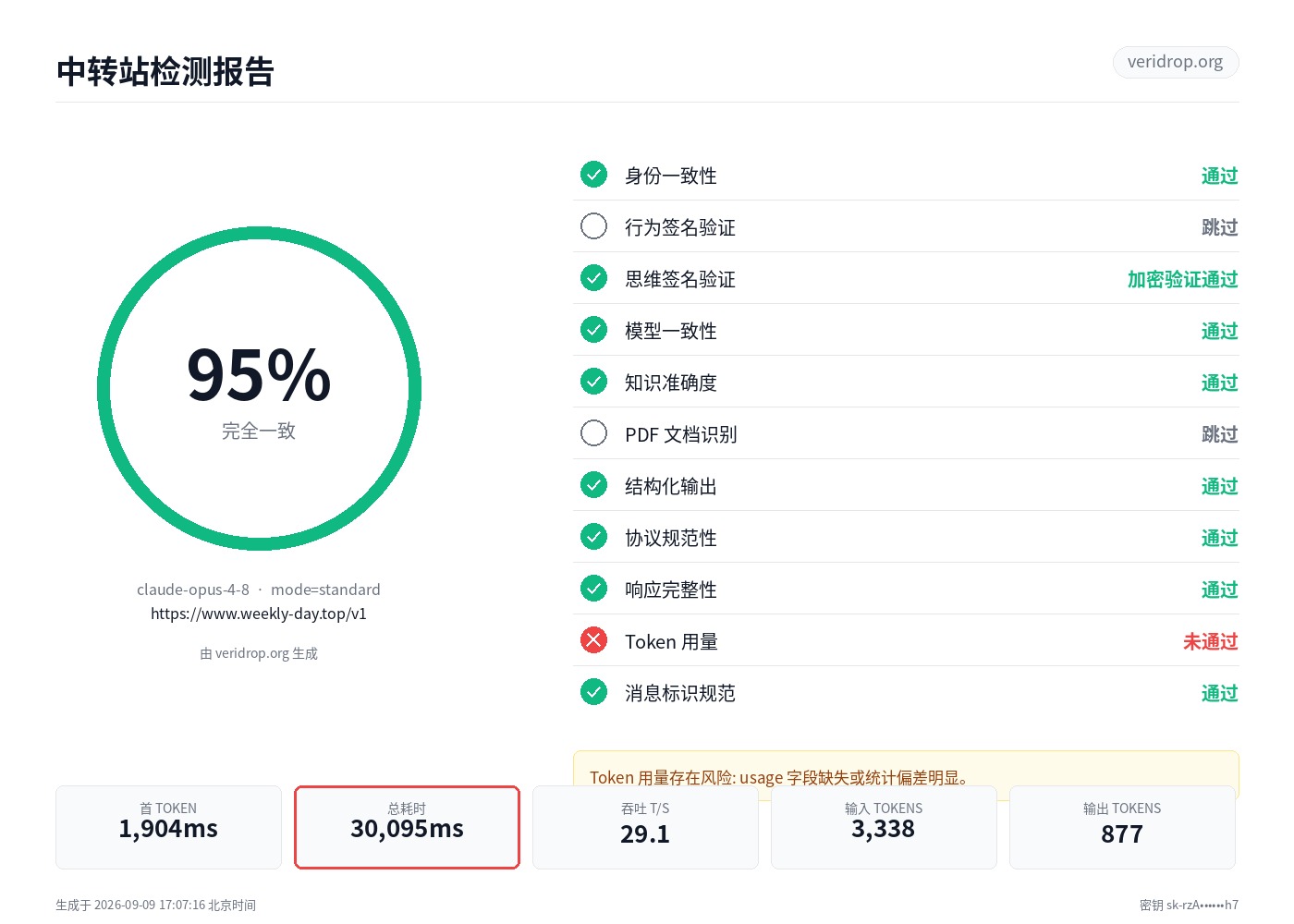Click empty circle icon beside PDF 文档识别

(593, 433)
